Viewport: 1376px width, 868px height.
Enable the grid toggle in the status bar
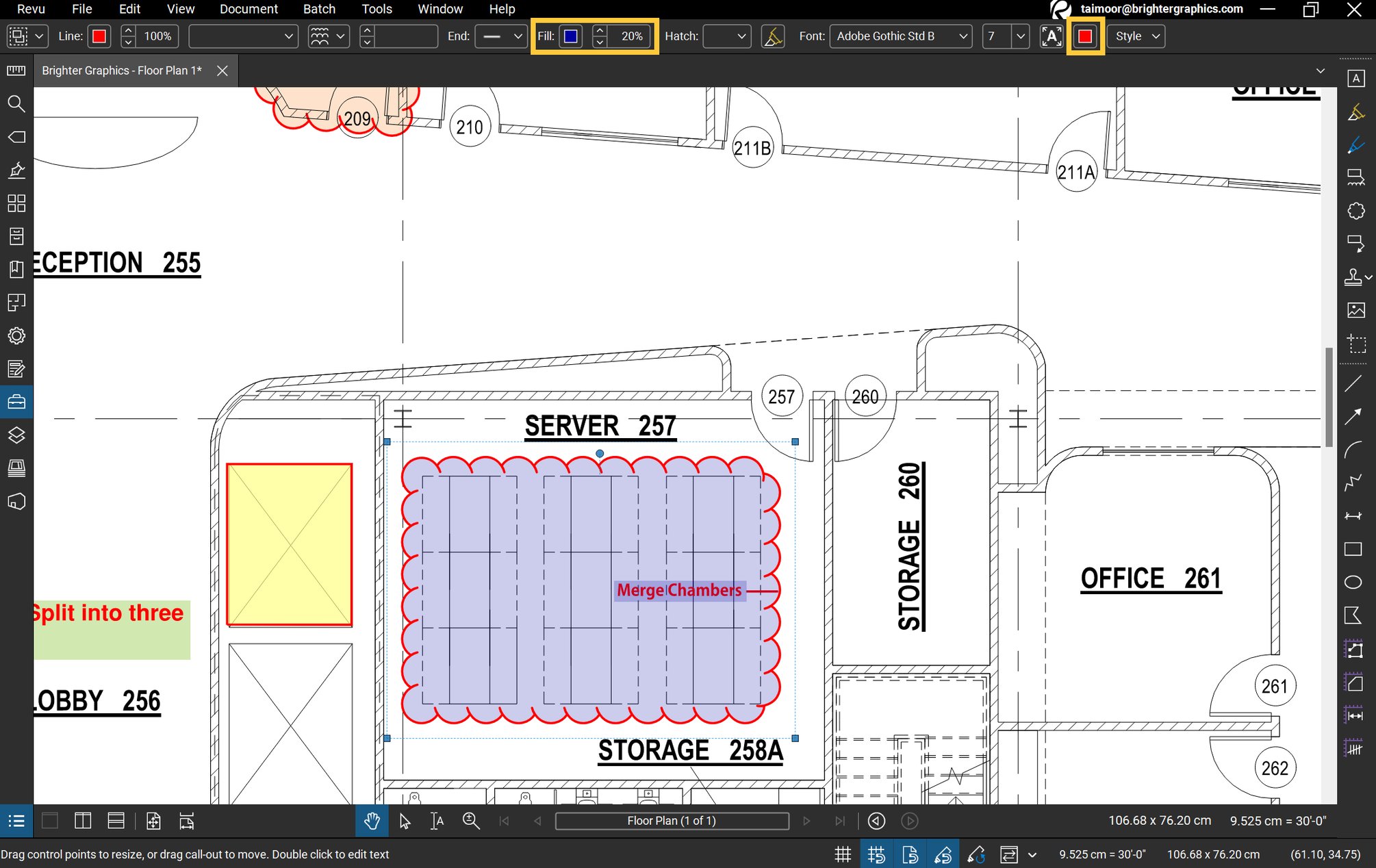(x=843, y=854)
